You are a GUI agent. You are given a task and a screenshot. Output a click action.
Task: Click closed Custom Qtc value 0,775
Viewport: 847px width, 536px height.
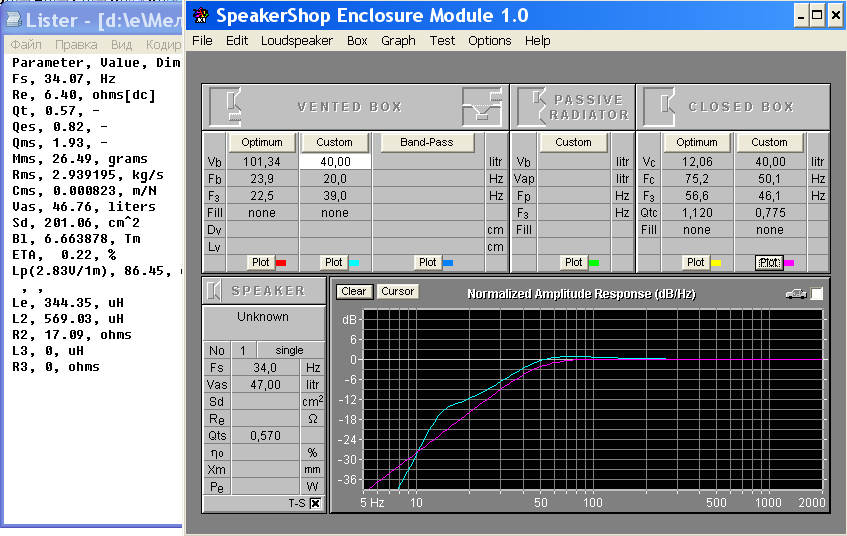click(770, 213)
